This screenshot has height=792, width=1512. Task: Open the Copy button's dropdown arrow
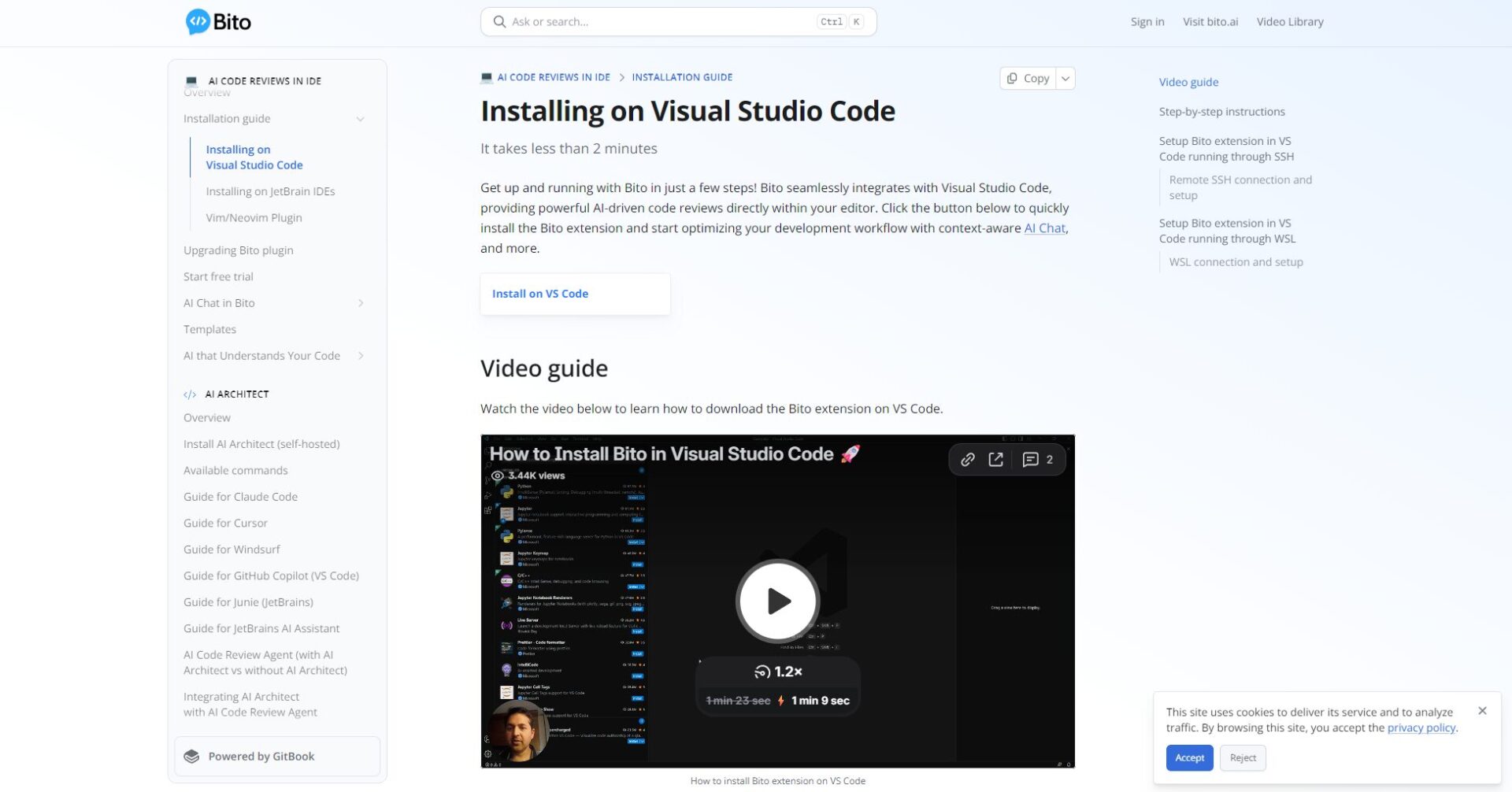tap(1065, 78)
